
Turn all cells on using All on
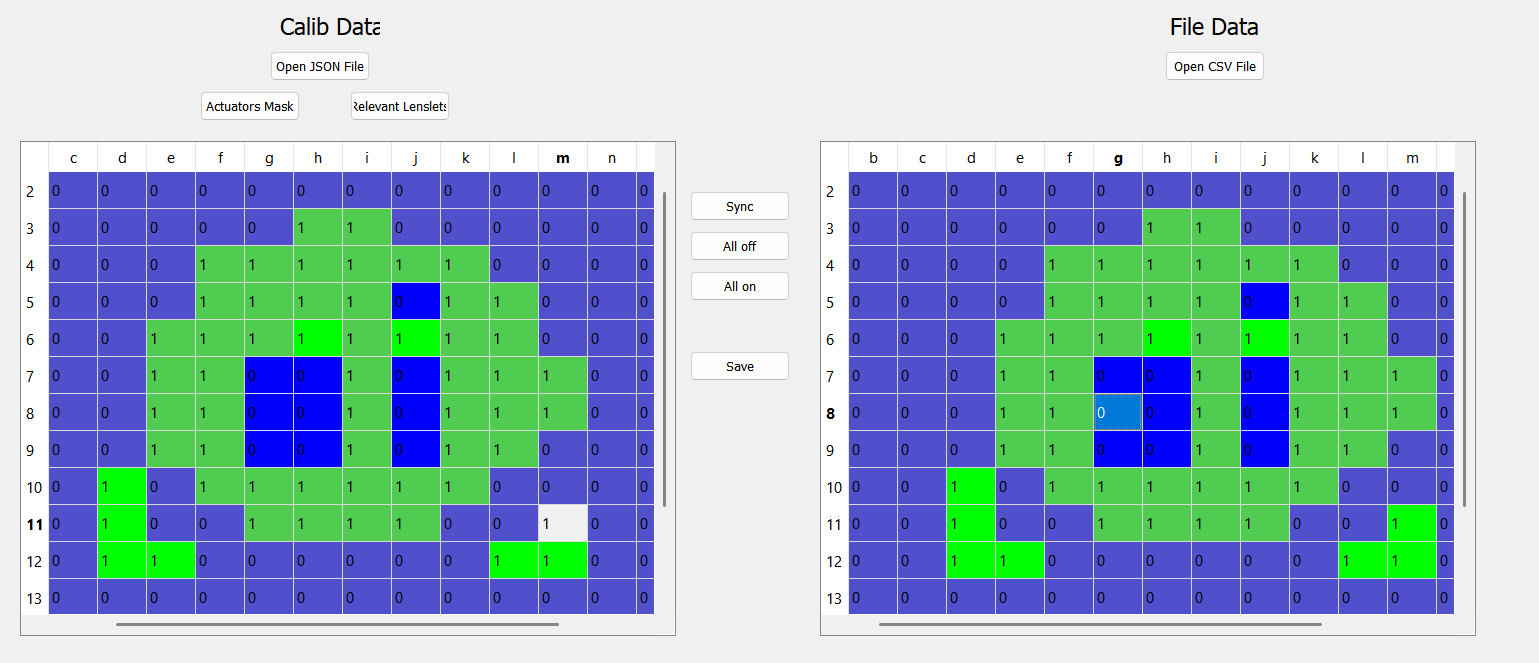[x=739, y=285]
